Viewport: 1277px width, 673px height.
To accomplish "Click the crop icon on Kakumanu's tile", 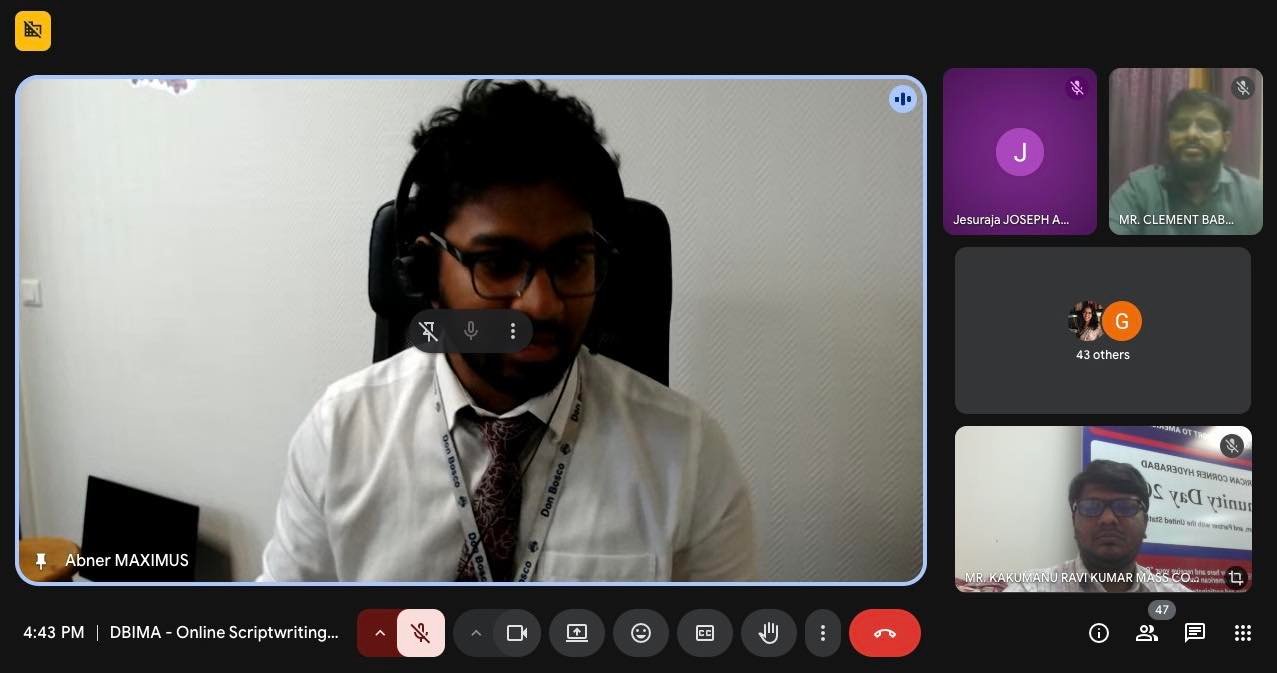I will [1236, 577].
